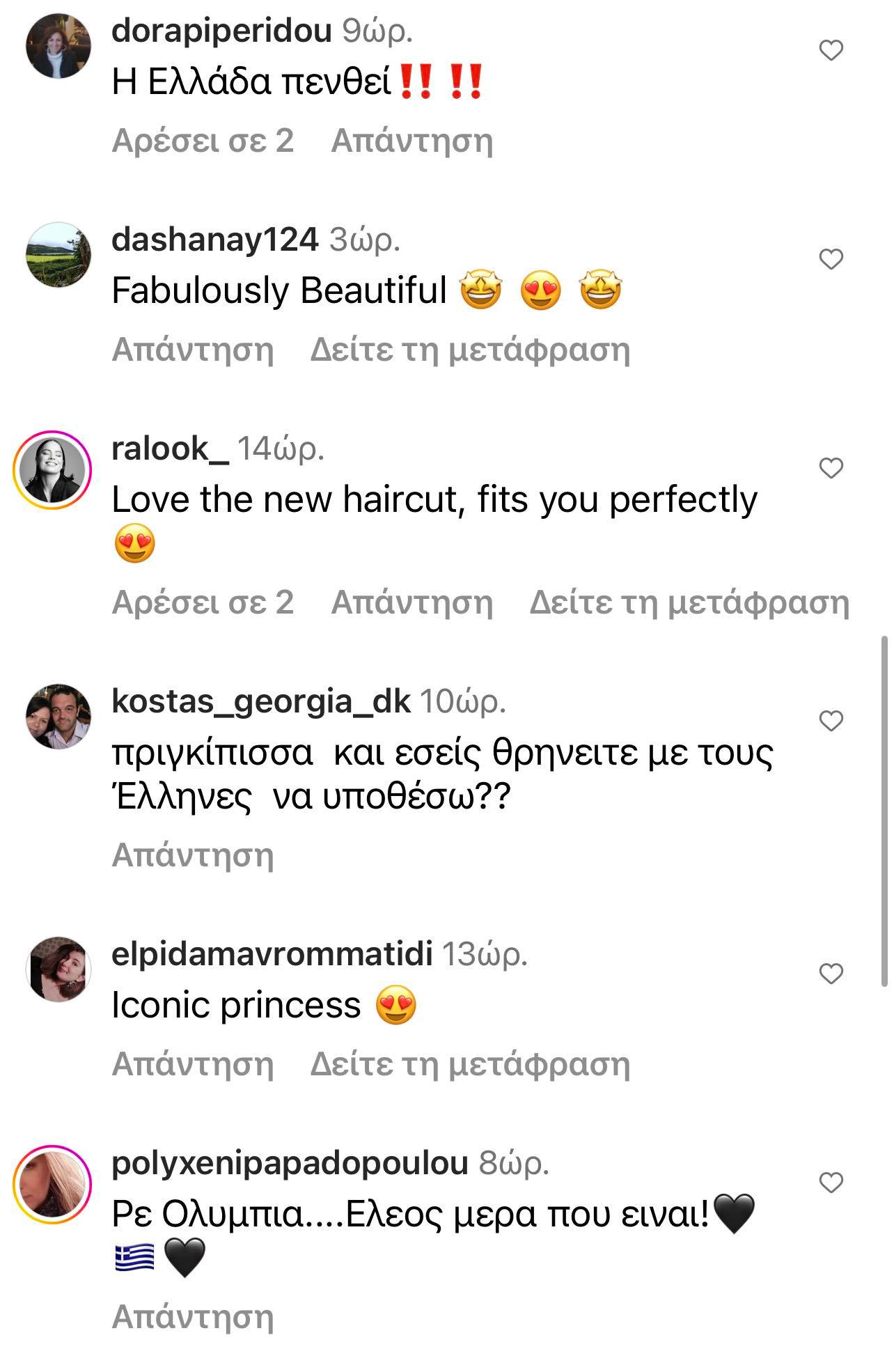View the 2 likes on ralook_'s comment
Image resolution: width=894 pixels, height=1372 pixels.
coord(203,603)
